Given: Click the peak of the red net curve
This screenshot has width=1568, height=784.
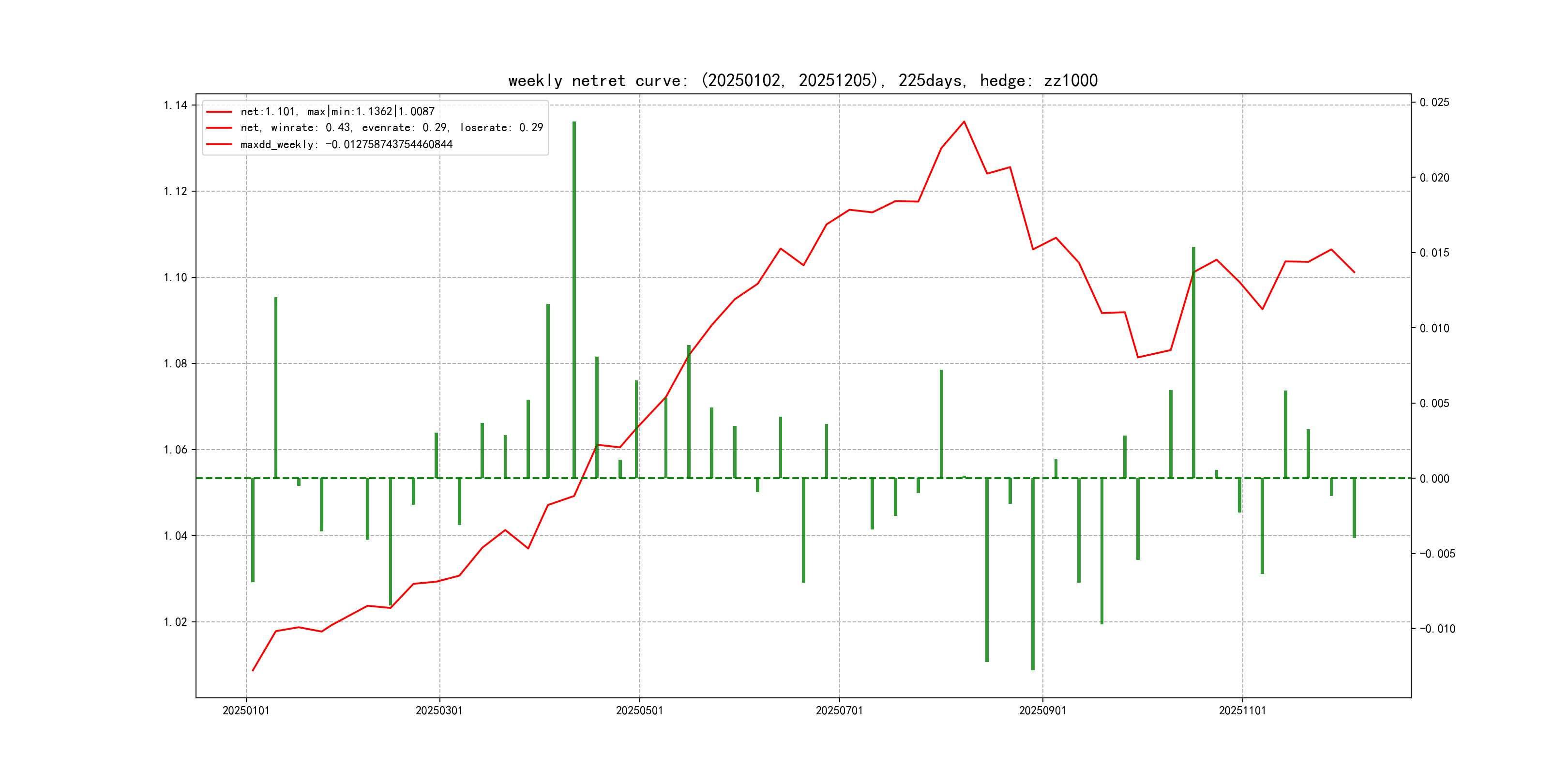Looking at the screenshot, I should click(x=964, y=122).
